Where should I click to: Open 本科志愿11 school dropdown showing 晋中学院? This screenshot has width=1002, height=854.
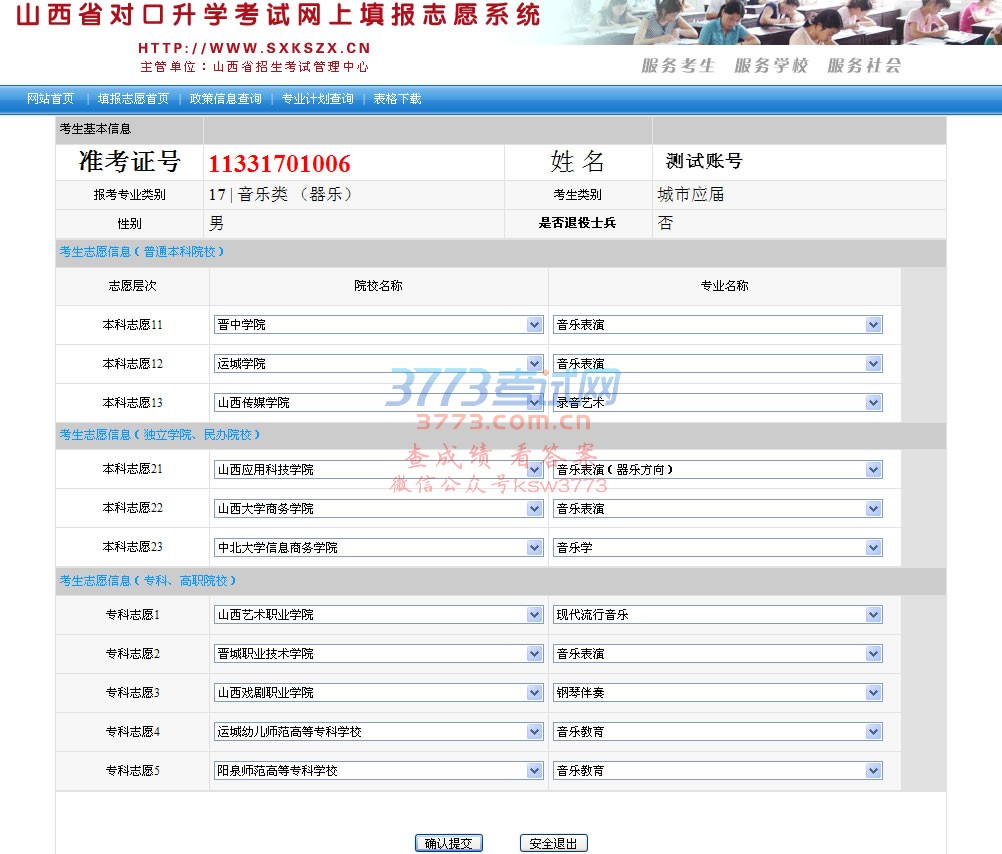click(x=378, y=325)
